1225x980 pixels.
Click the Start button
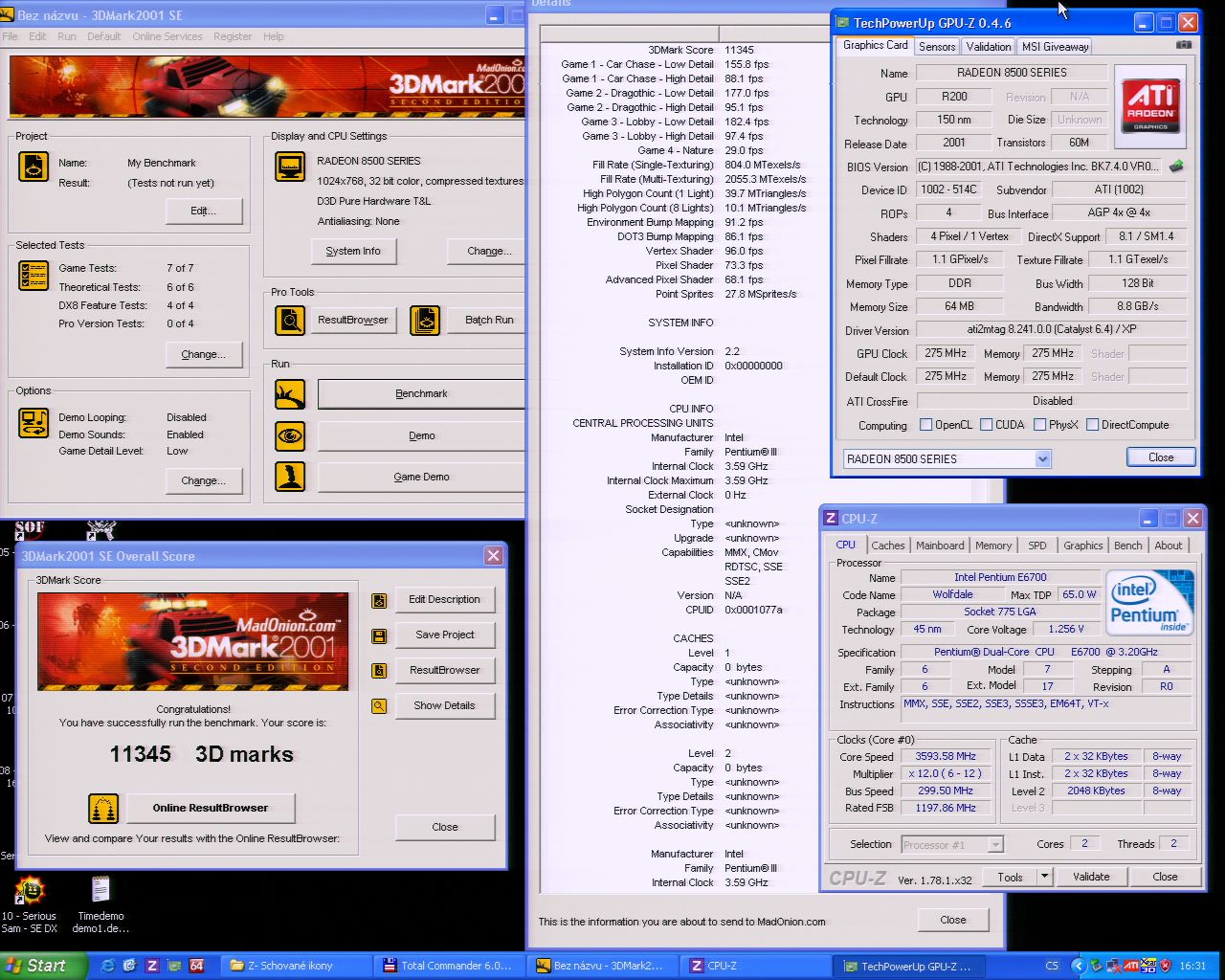43,966
